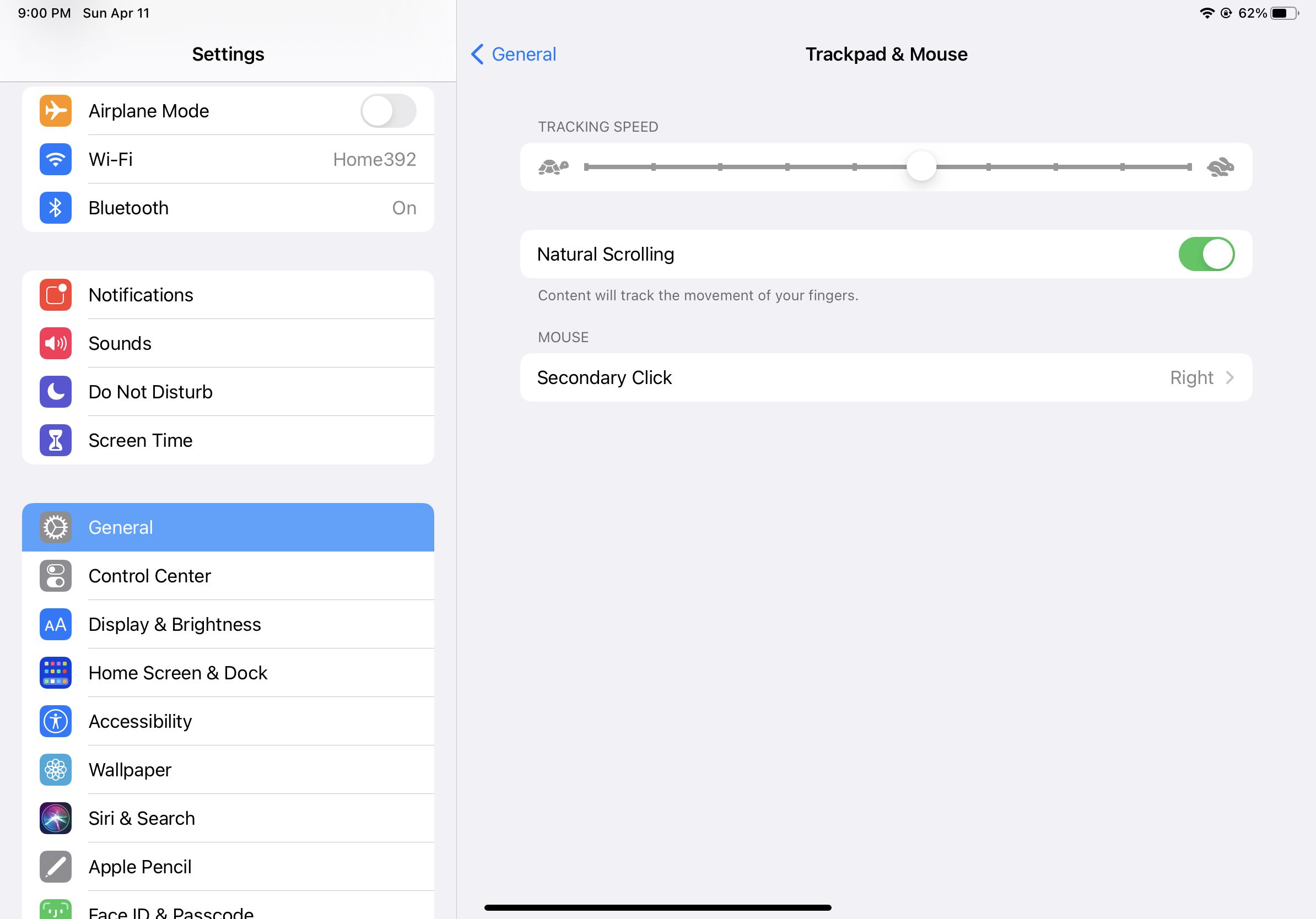This screenshot has height=919, width=1316.
Task: Select the General menu item
Action: click(x=228, y=527)
